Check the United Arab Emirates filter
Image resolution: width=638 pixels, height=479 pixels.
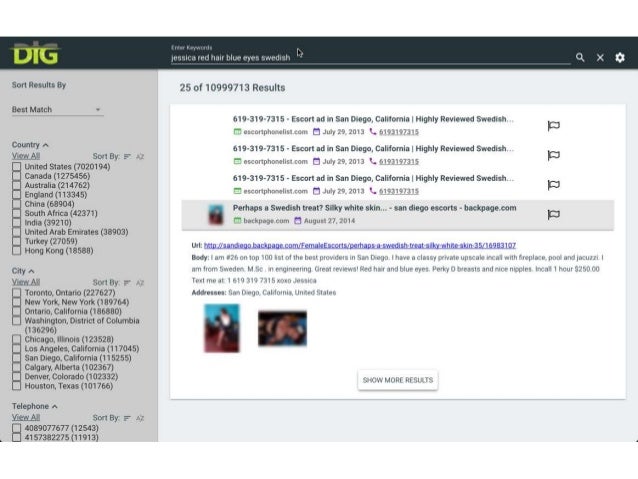coord(16,232)
